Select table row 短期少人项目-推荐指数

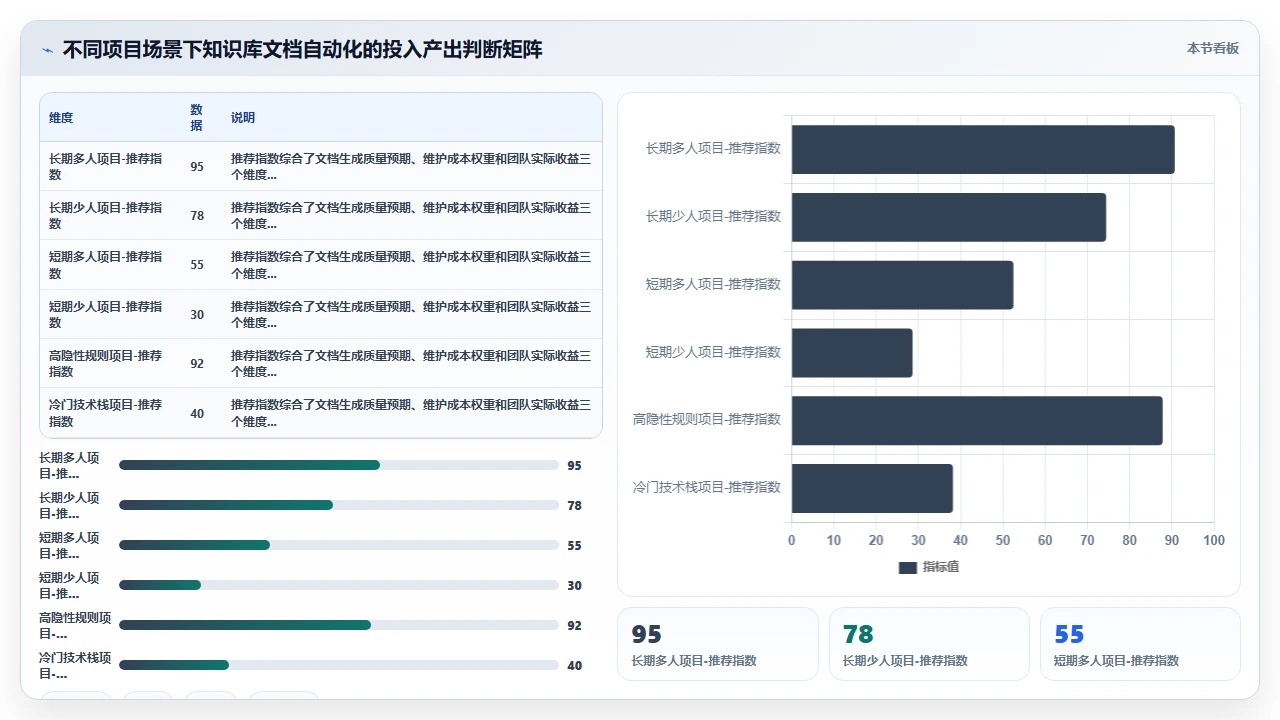click(321, 314)
